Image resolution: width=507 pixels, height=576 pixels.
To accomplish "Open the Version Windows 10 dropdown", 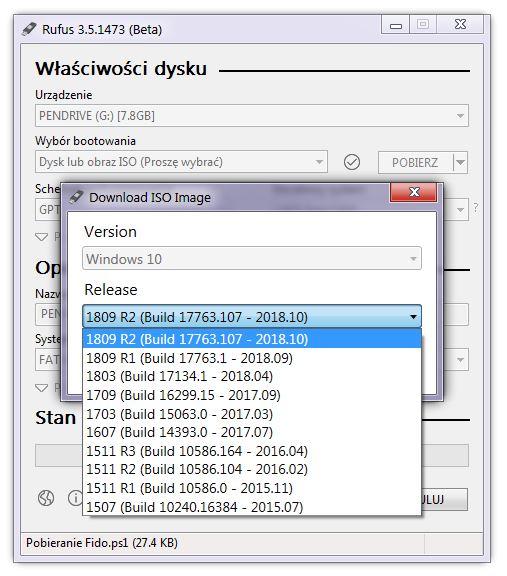I will tap(252, 259).
